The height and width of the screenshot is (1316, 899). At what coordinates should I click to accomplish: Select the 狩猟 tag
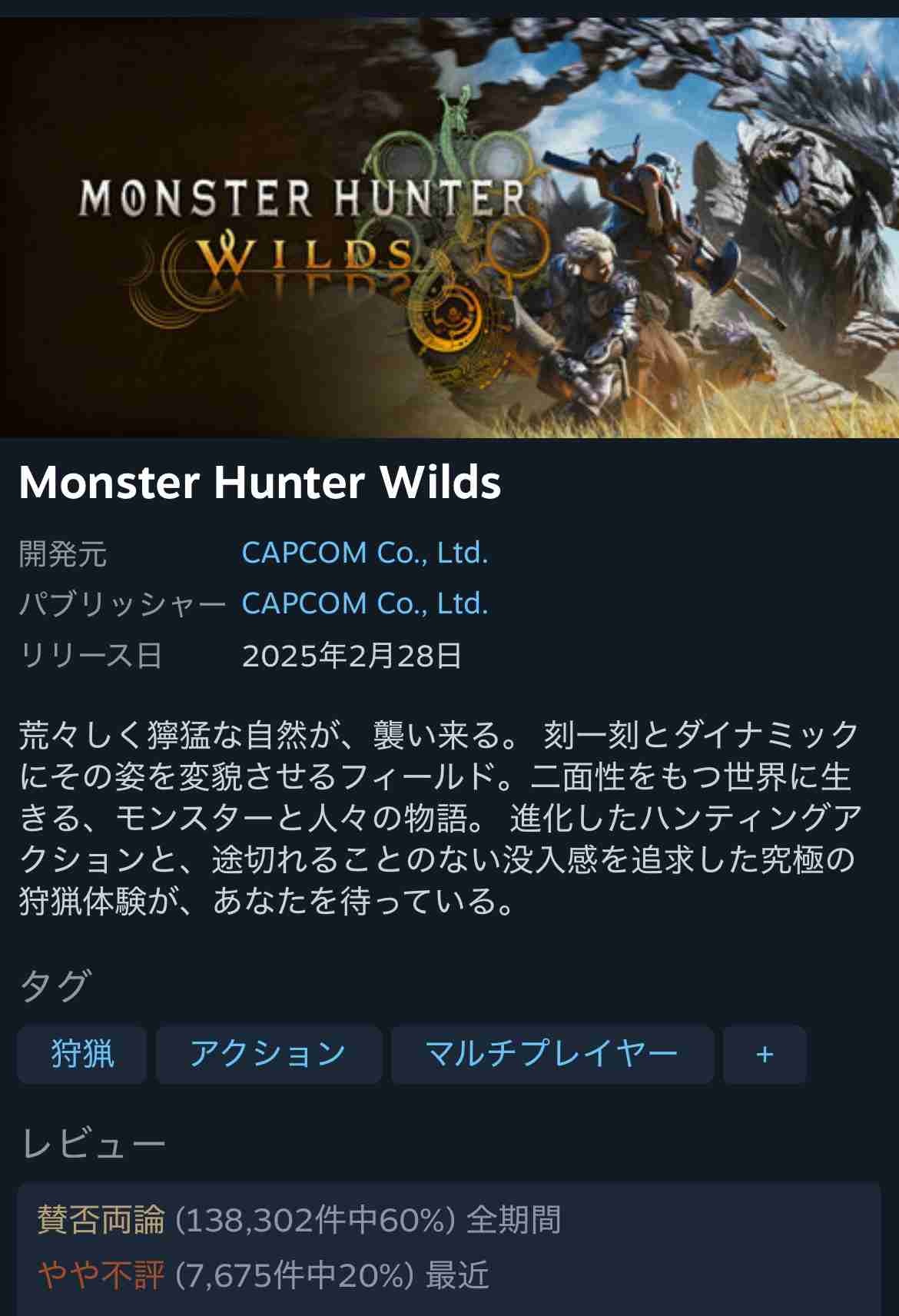tap(82, 1054)
